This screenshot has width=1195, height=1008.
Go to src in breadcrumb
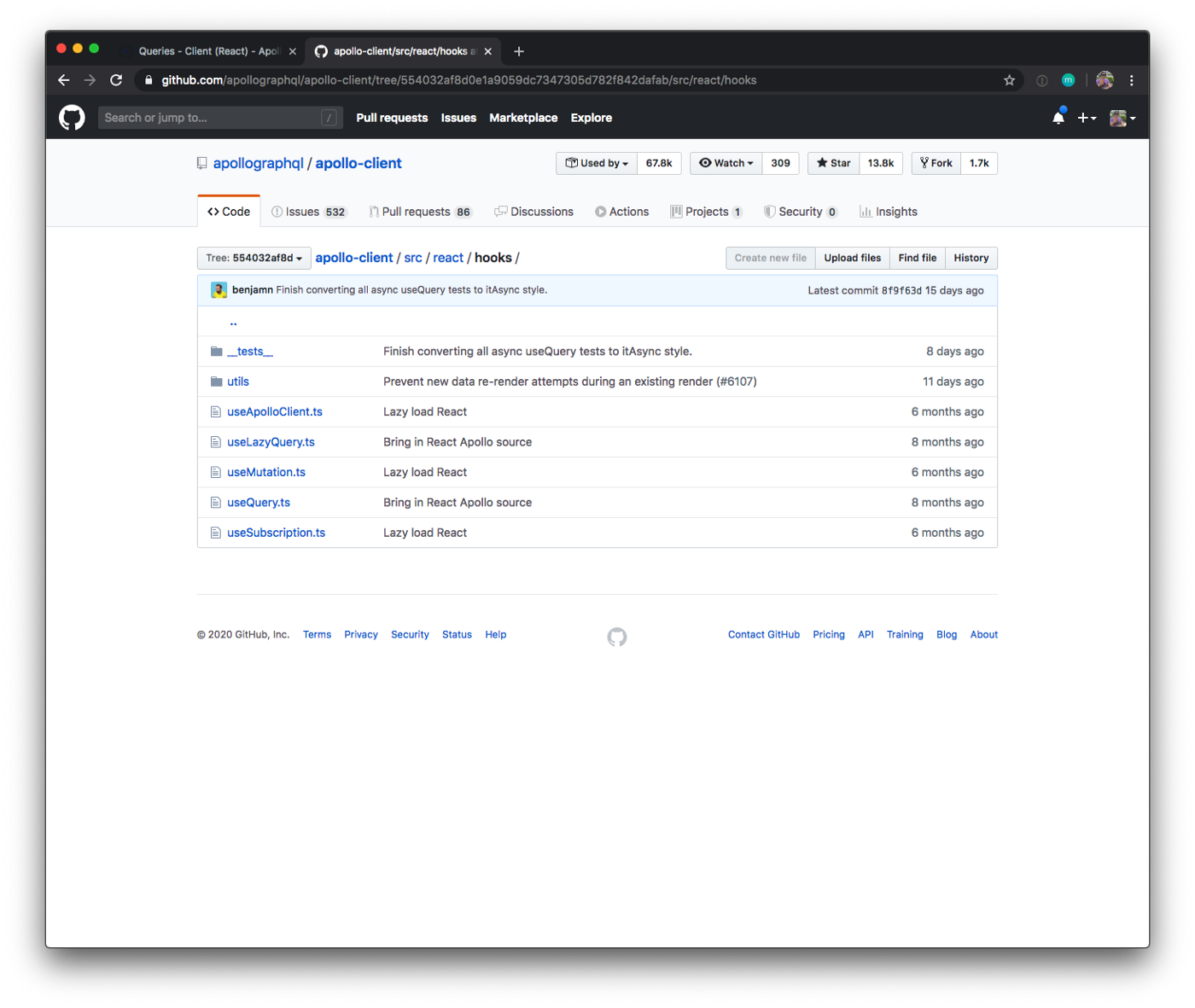tap(413, 258)
